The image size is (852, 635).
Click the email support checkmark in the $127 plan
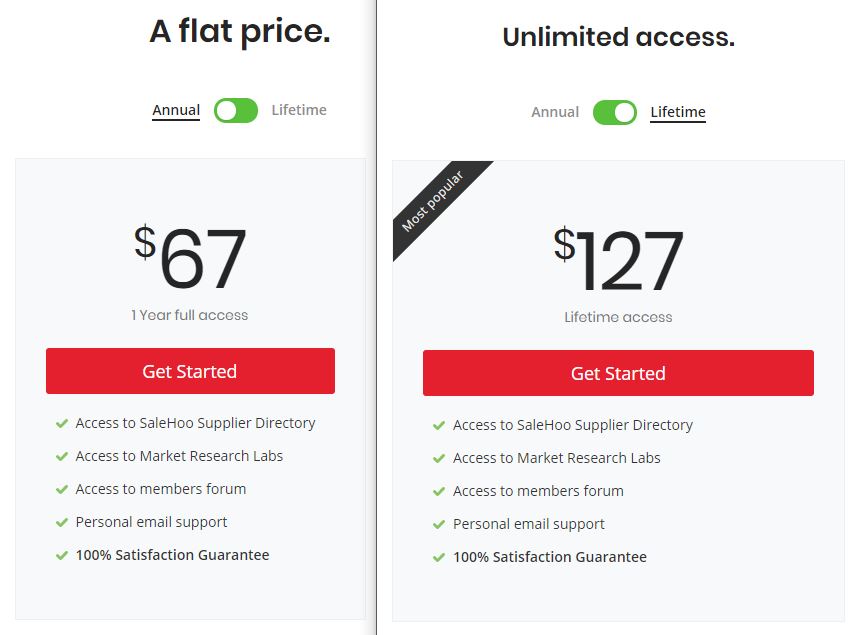tap(439, 525)
